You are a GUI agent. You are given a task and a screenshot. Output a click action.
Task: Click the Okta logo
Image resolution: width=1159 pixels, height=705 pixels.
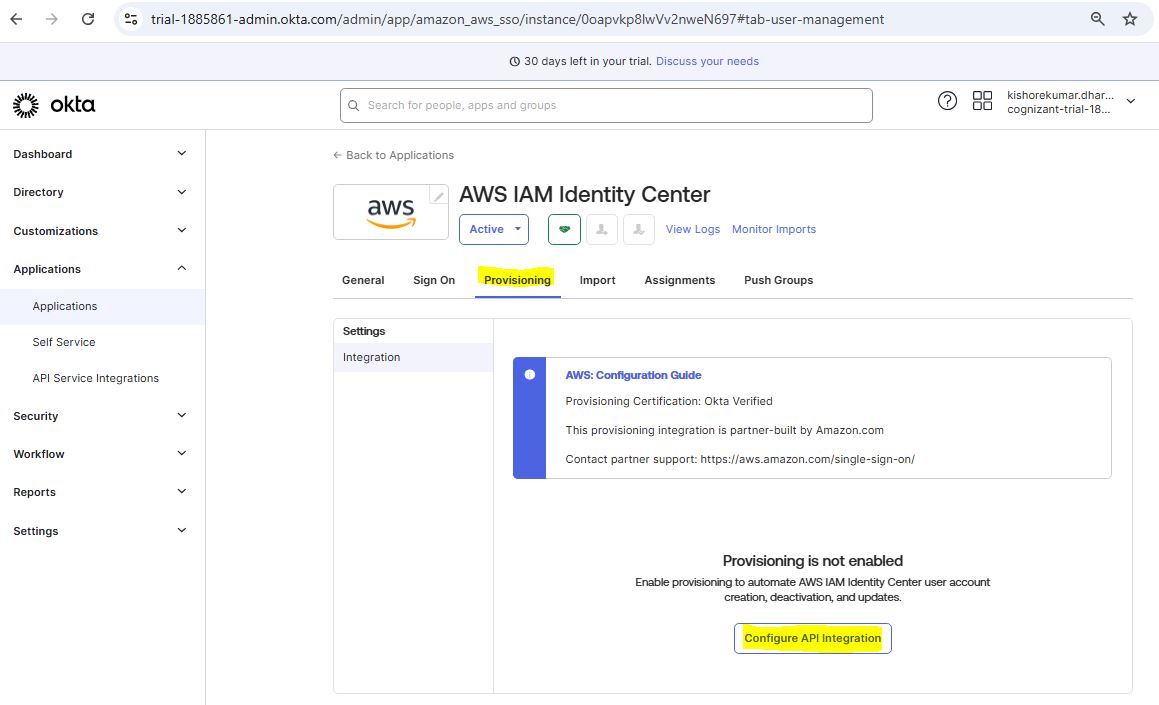click(x=54, y=105)
